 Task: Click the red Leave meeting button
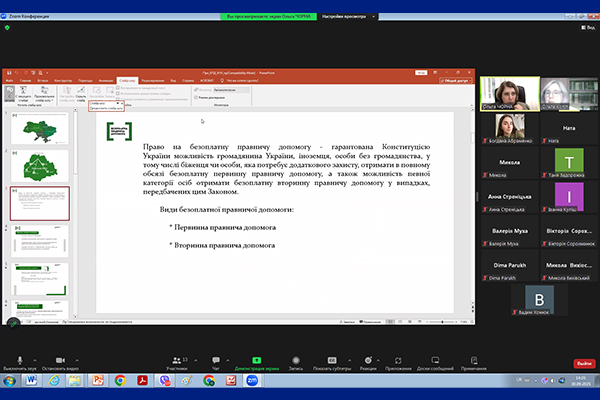(582, 363)
